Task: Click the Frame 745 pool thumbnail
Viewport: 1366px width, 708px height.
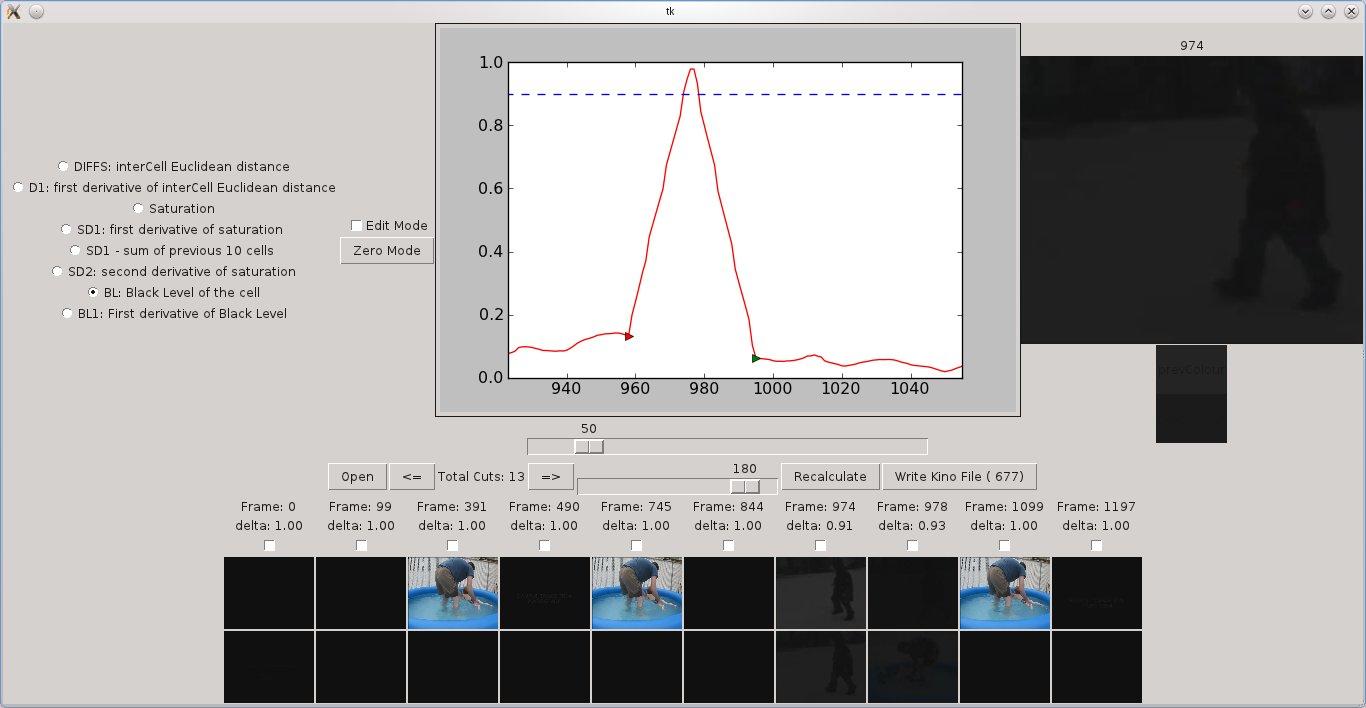Action: coord(637,593)
